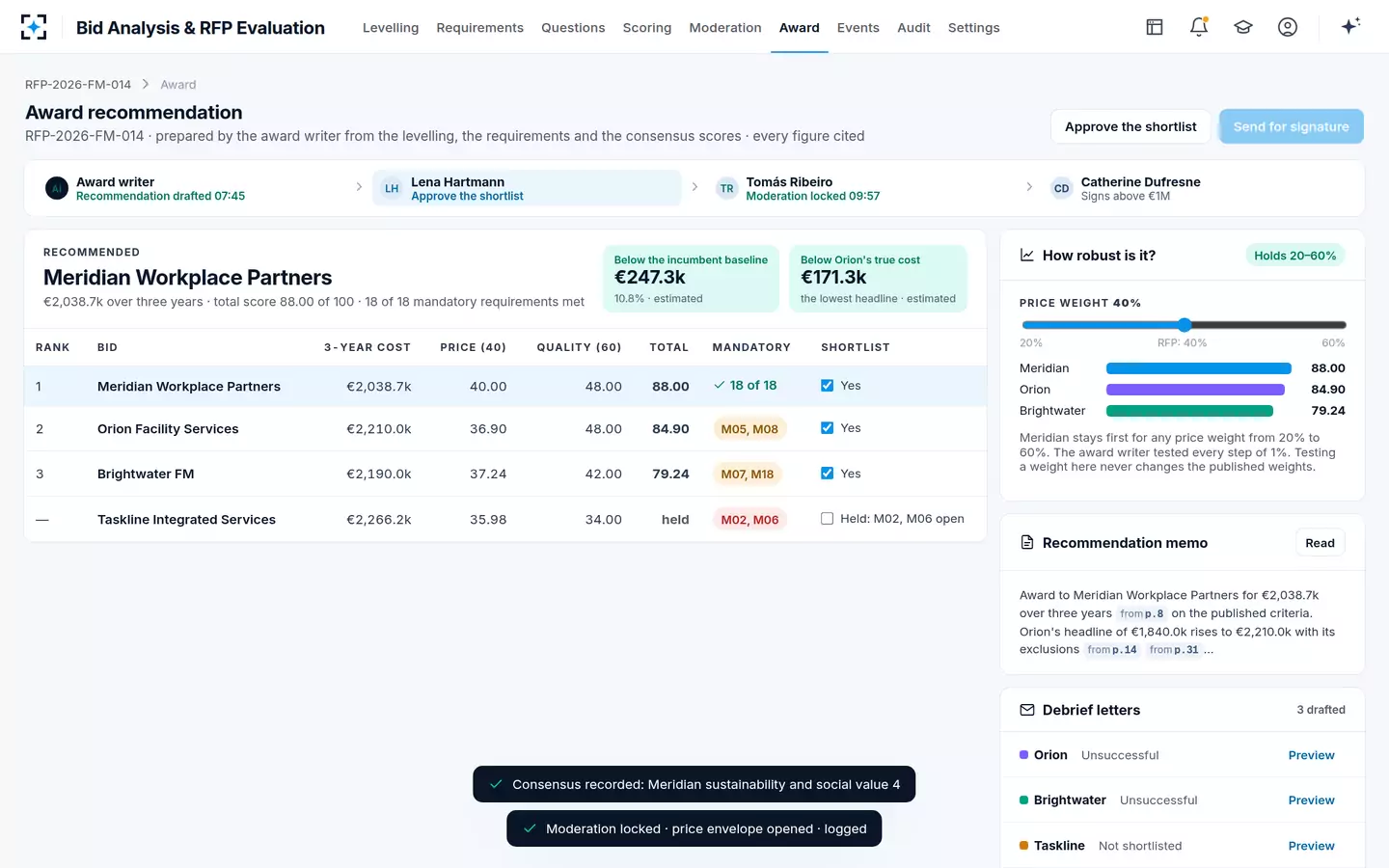The height and width of the screenshot is (868, 1389).
Task: Click Taskline M02, M06 mandatory badge
Action: coord(749,520)
